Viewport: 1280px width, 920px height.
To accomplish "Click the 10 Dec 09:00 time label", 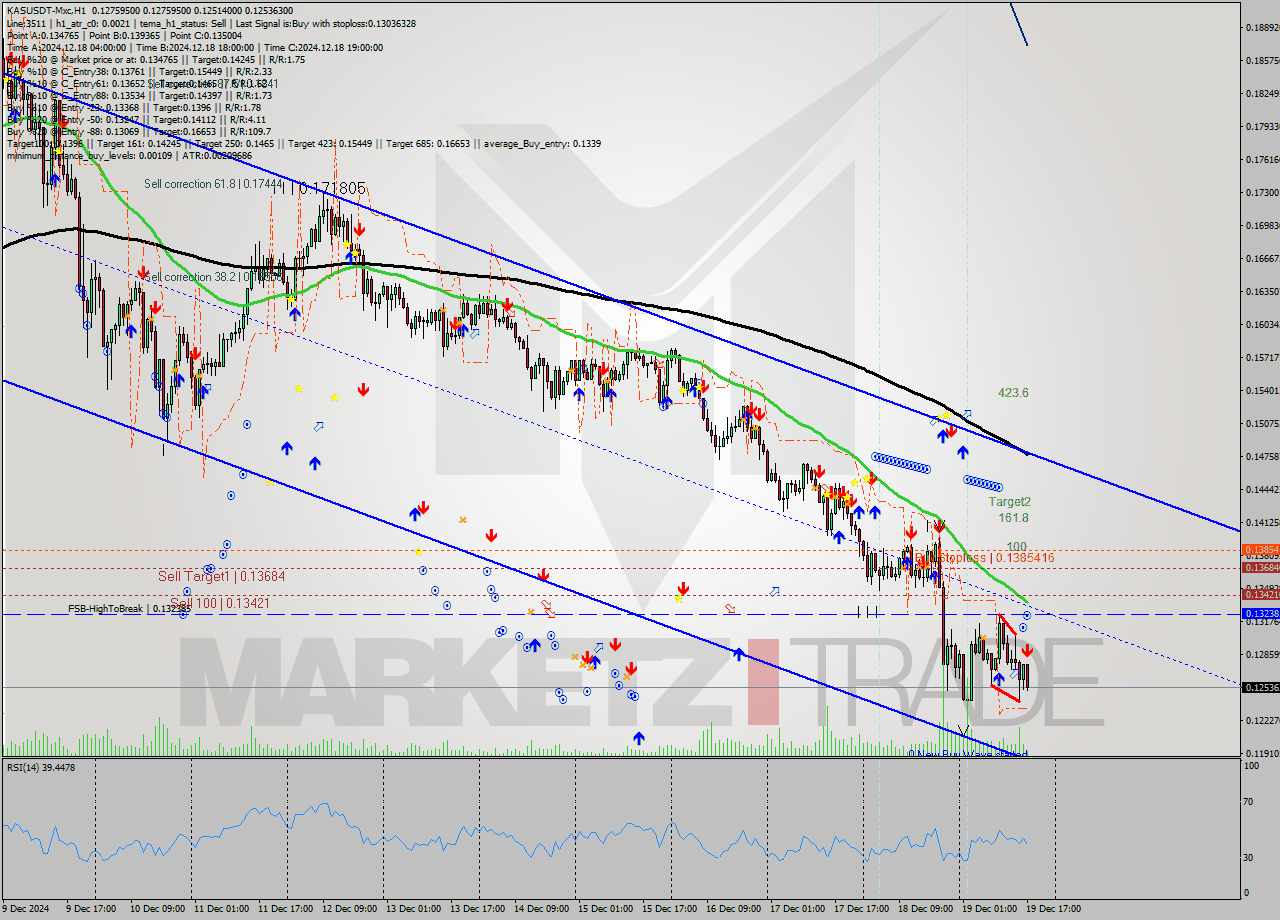I will (156, 909).
